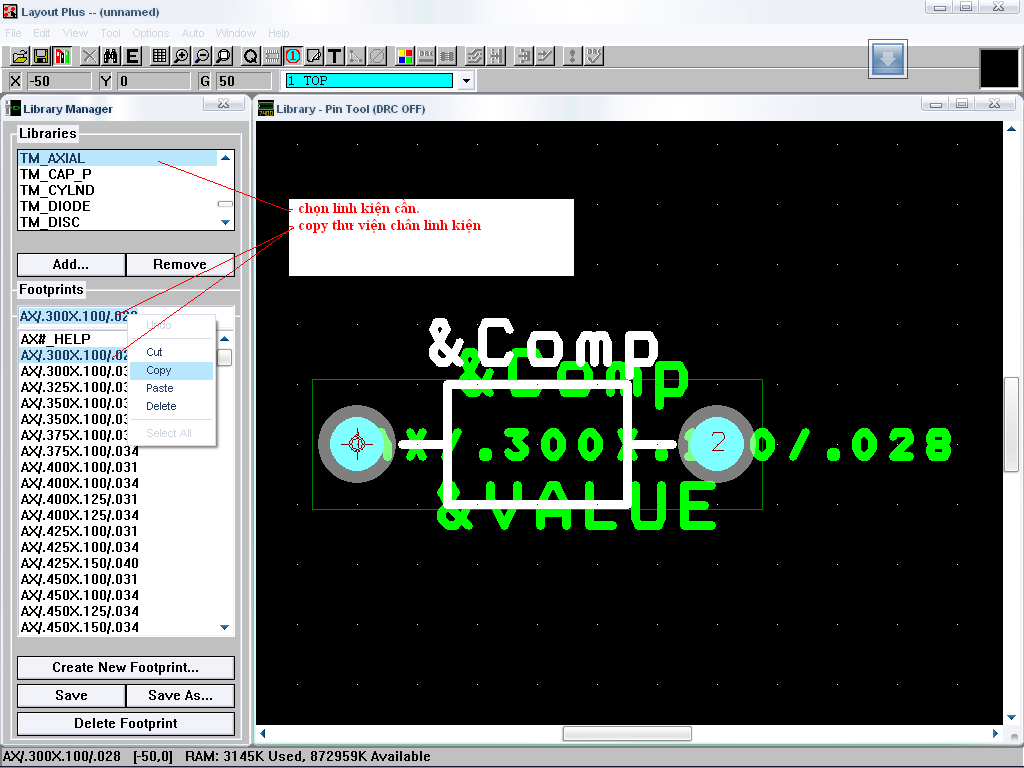Select the Connection tool icon

(355, 57)
